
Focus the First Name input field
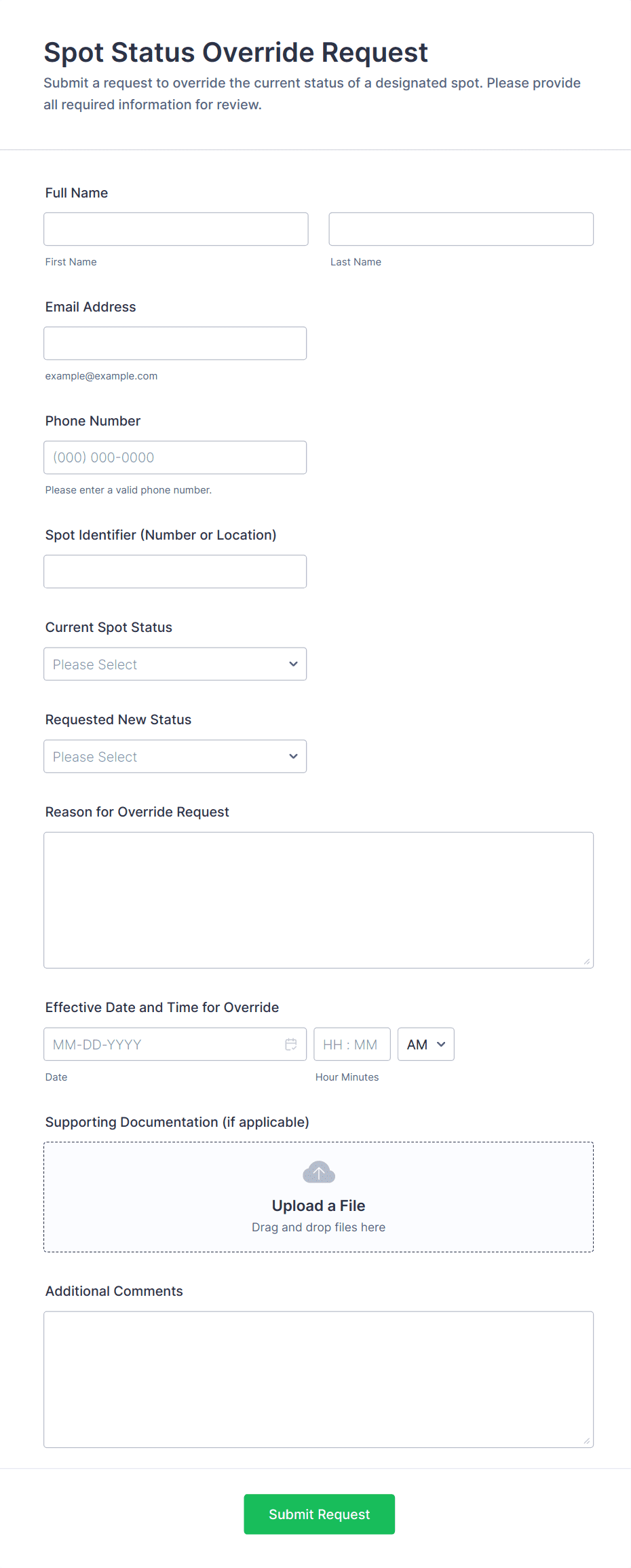coord(176,229)
